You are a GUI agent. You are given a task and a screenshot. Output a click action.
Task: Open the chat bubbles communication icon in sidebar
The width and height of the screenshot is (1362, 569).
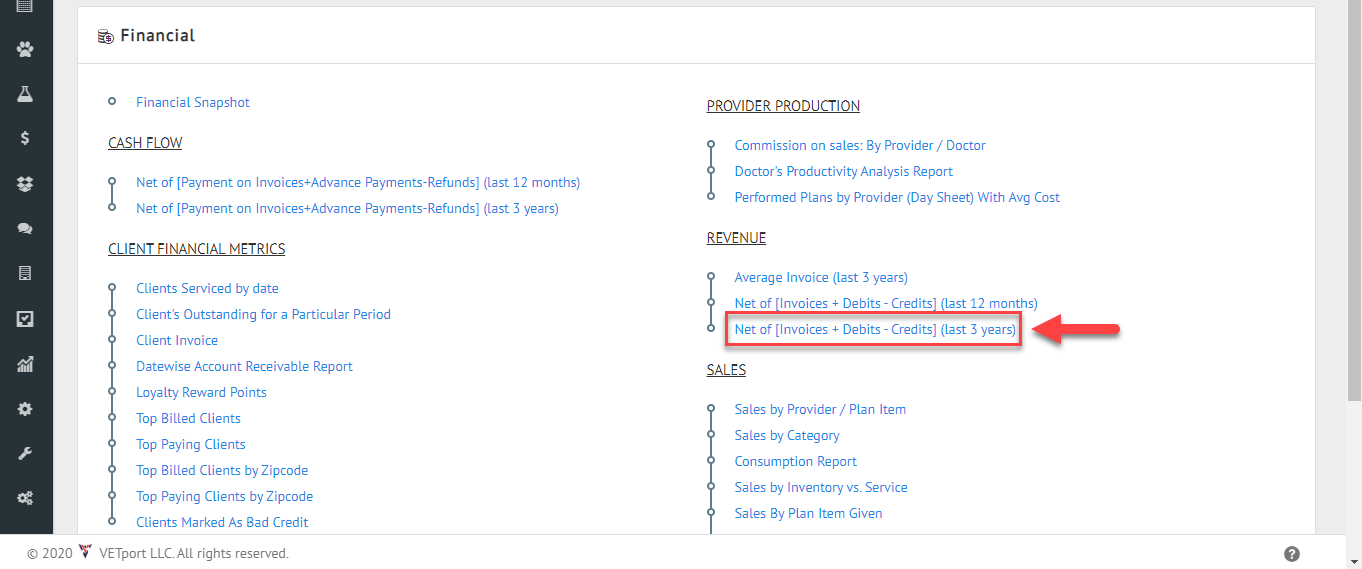(x=25, y=229)
